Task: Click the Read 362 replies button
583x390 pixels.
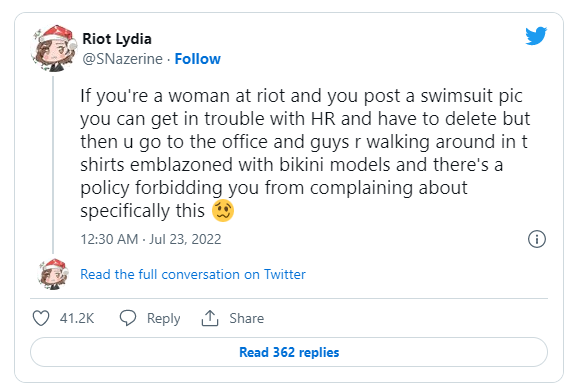Action: click(x=289, y=352)
